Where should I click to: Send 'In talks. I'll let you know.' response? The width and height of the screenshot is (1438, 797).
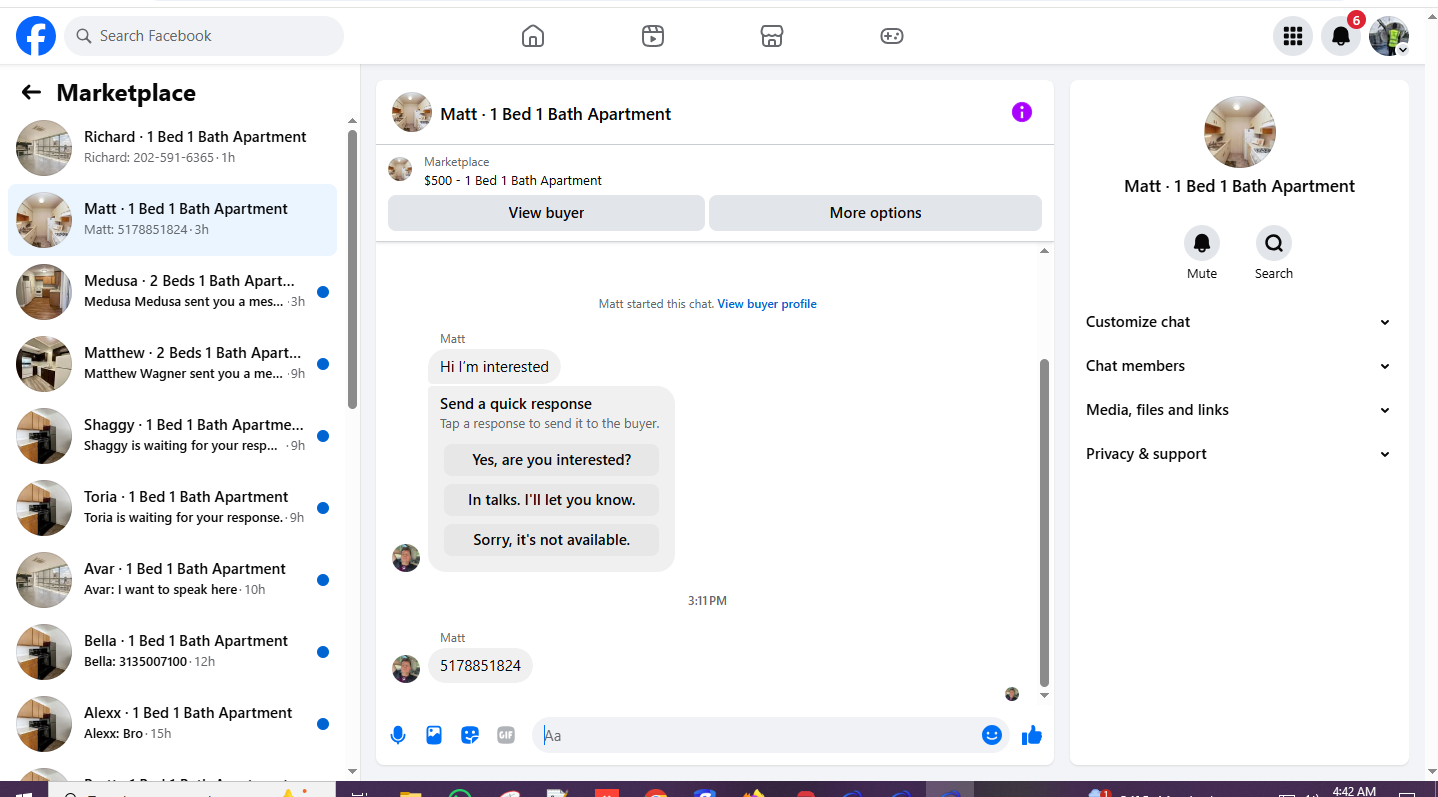click(x=552, y=500)
